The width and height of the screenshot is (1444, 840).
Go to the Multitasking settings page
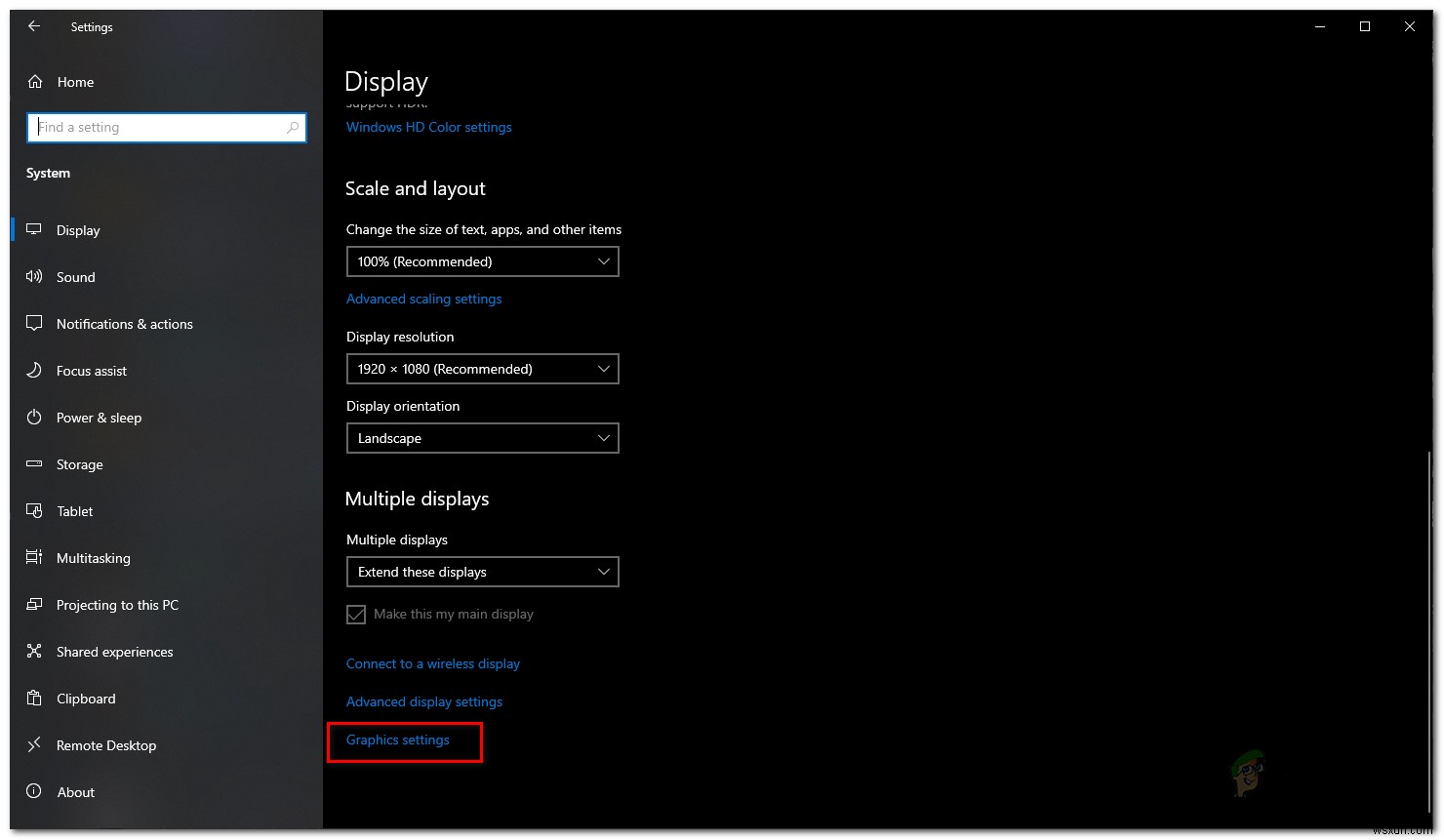(x=93, y=558)
